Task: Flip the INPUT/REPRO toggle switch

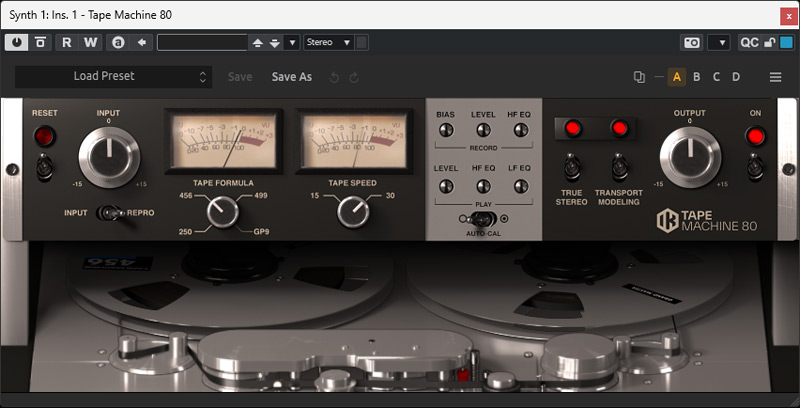Action: coord(110,213)
